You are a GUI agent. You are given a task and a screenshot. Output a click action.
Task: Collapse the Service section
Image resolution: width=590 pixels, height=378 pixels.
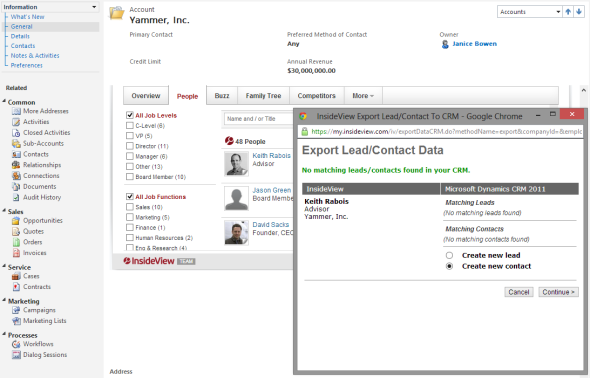[x=4, y=267]
